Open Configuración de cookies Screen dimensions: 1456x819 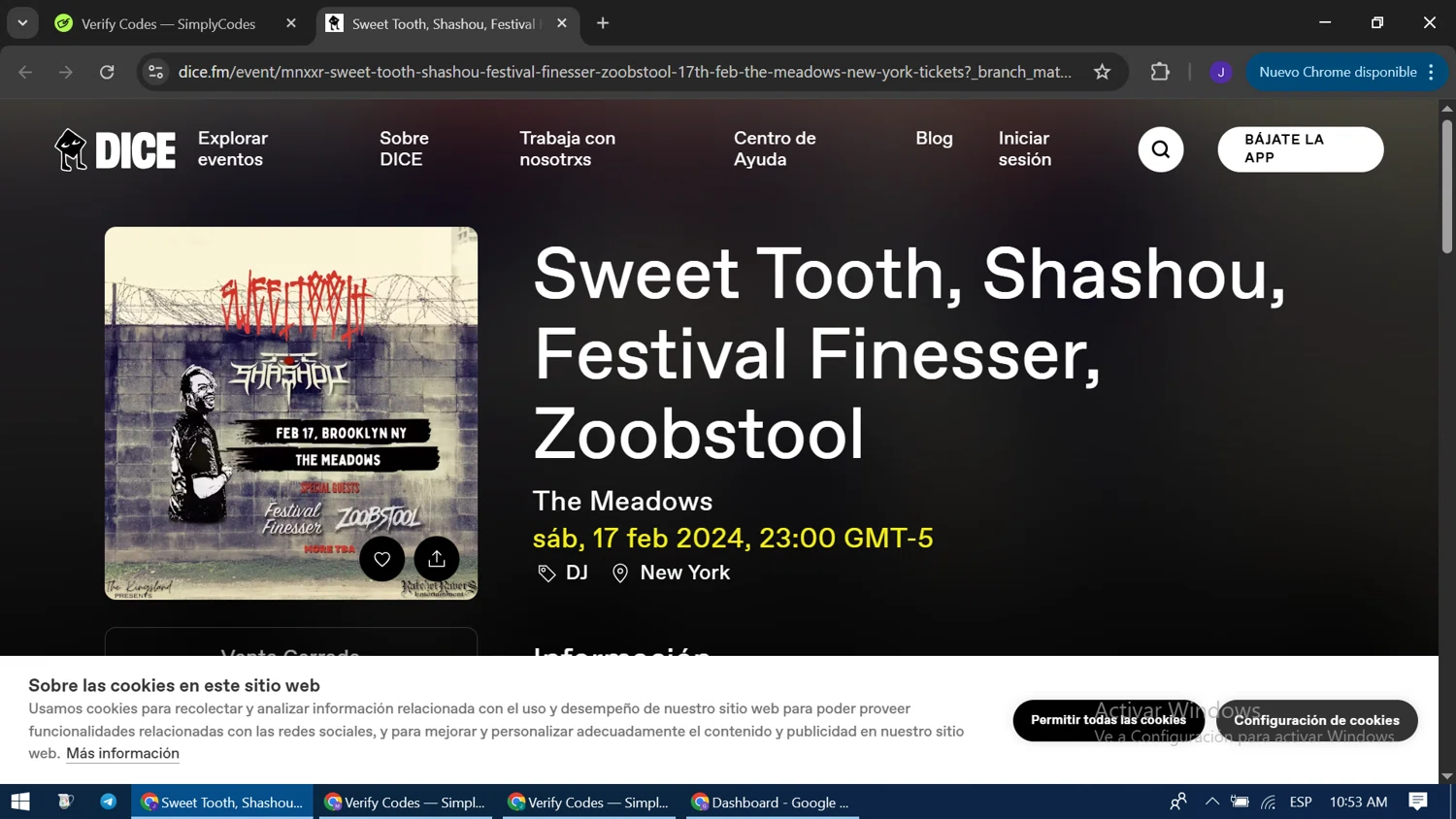click(x=1316, y=720)
